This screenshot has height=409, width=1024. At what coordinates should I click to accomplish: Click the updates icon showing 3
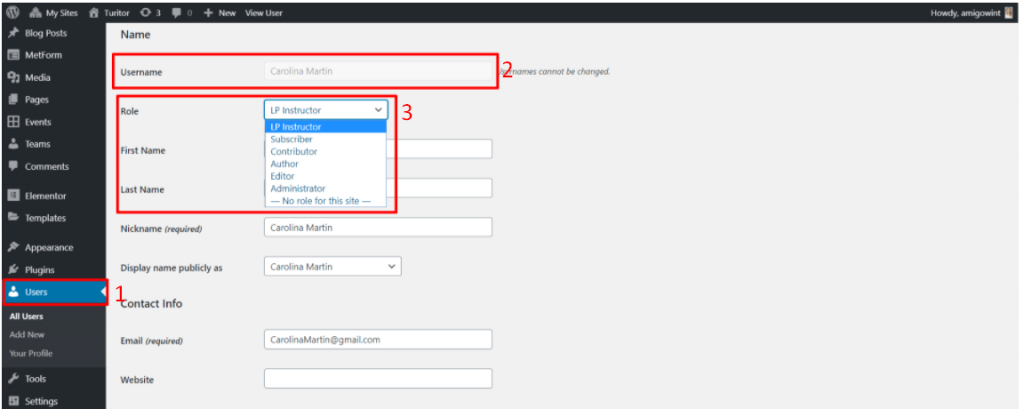[x=150, y=13]
